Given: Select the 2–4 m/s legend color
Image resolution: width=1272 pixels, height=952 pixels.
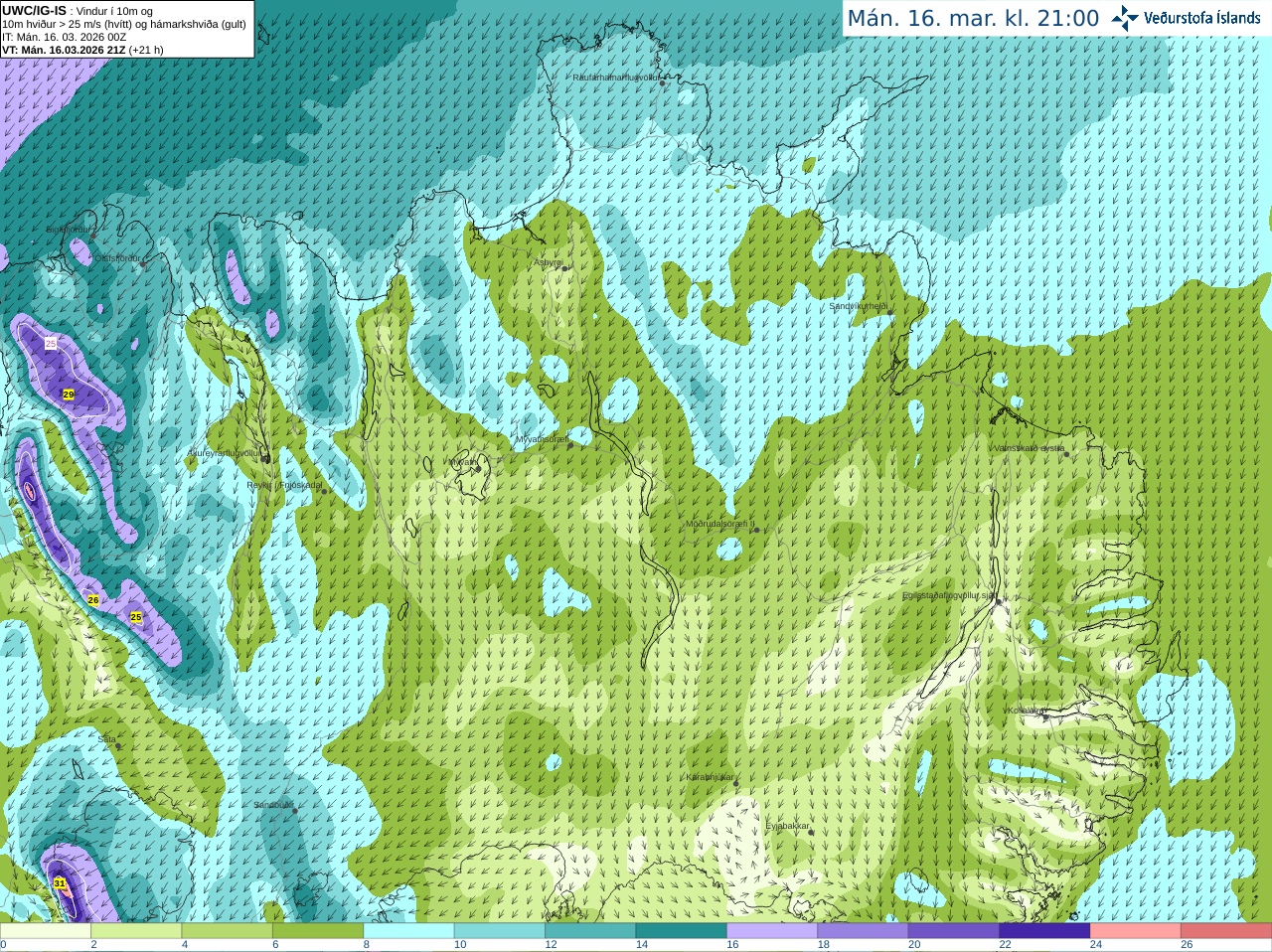Looking at the screenshot, I should click(136, 931).
